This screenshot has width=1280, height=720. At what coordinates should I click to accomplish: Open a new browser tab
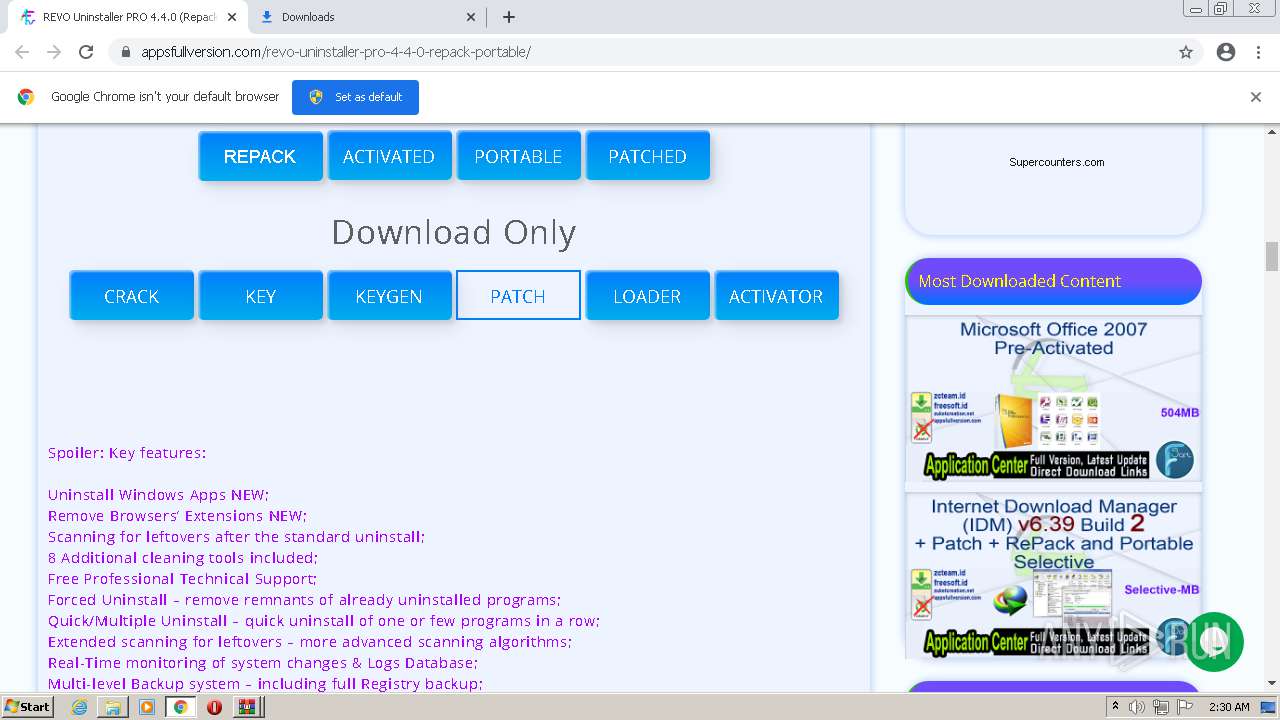[509, 17]
